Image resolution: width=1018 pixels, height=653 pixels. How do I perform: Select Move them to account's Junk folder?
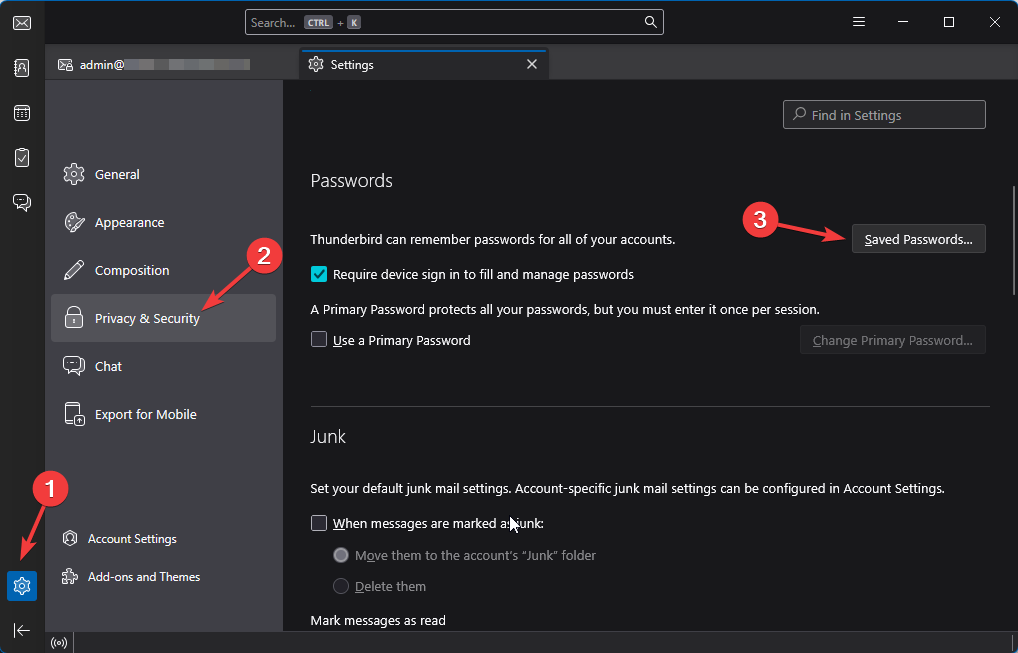click(x=341, y=555)
